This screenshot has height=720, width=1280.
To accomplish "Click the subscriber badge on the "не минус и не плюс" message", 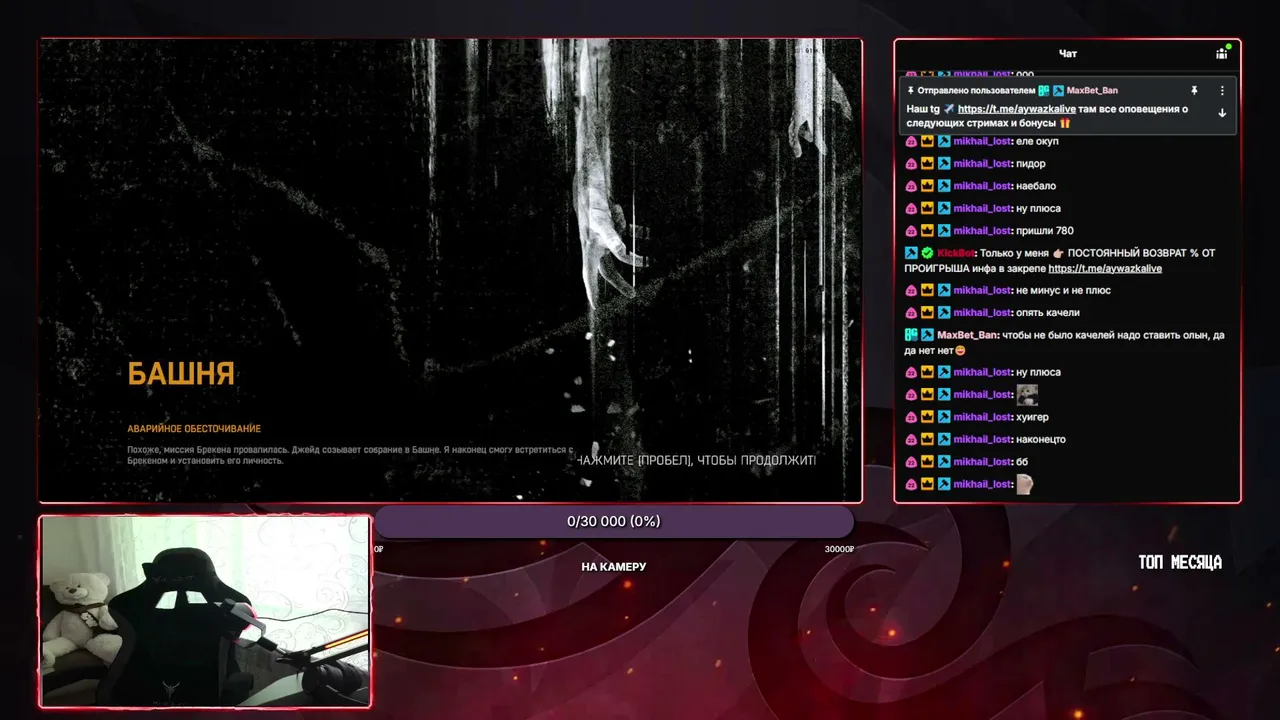I will coord(911,290).
